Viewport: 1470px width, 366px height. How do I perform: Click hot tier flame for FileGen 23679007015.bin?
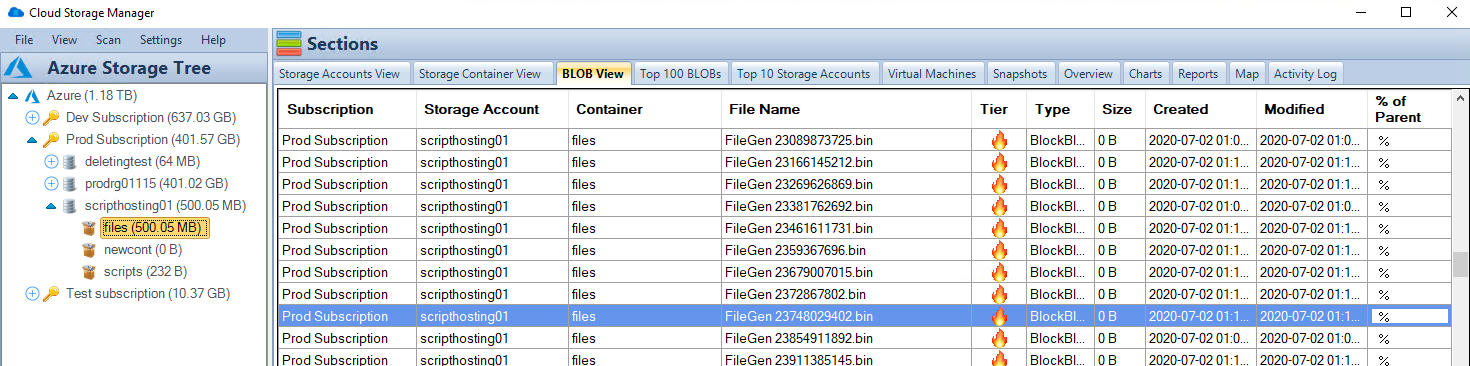[x=999, y=273]
